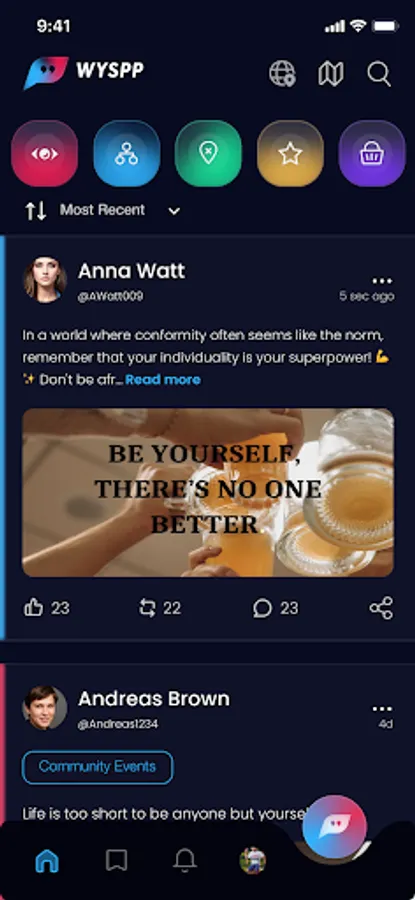Viewport: 415px width, 900px height.
Task: Repost Anna Watt's post
Action: (148, 608)
